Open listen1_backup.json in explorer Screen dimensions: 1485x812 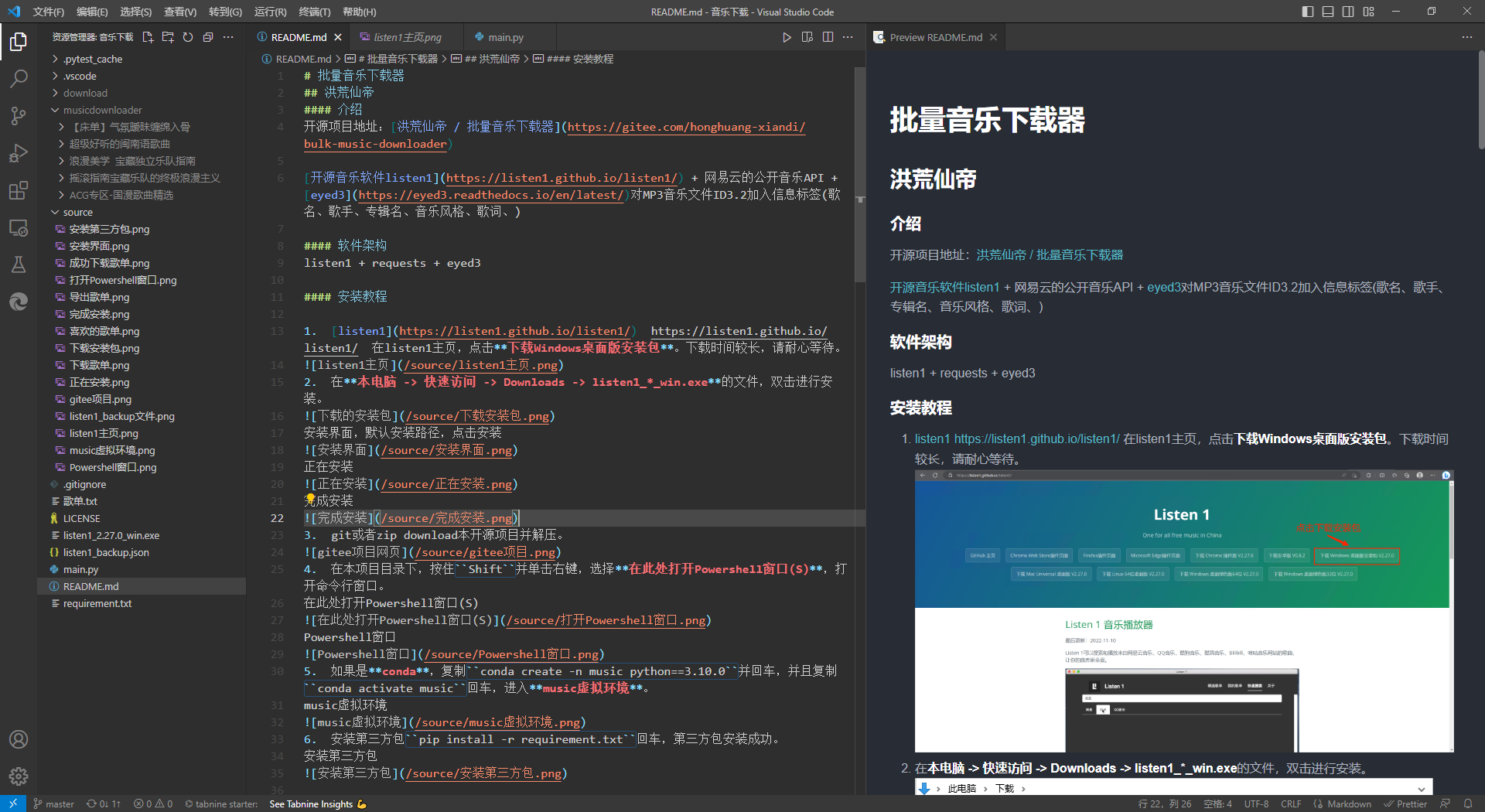pos(142,552)
